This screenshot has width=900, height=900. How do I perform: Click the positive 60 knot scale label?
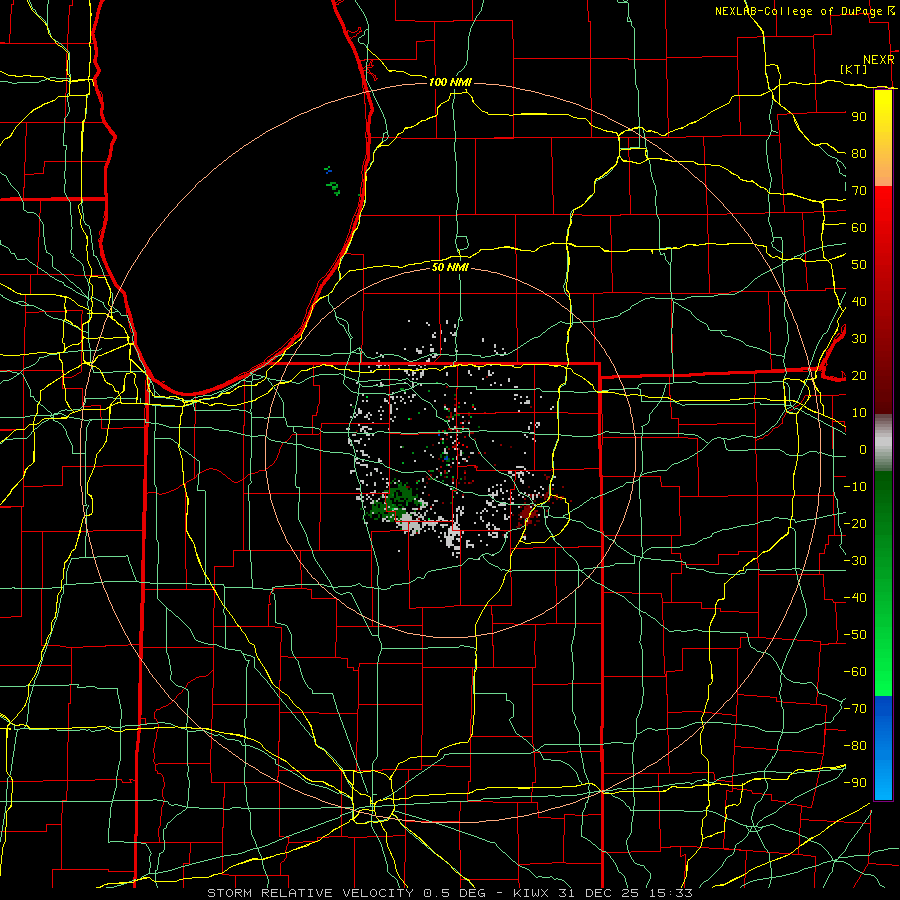coord(859,227)
